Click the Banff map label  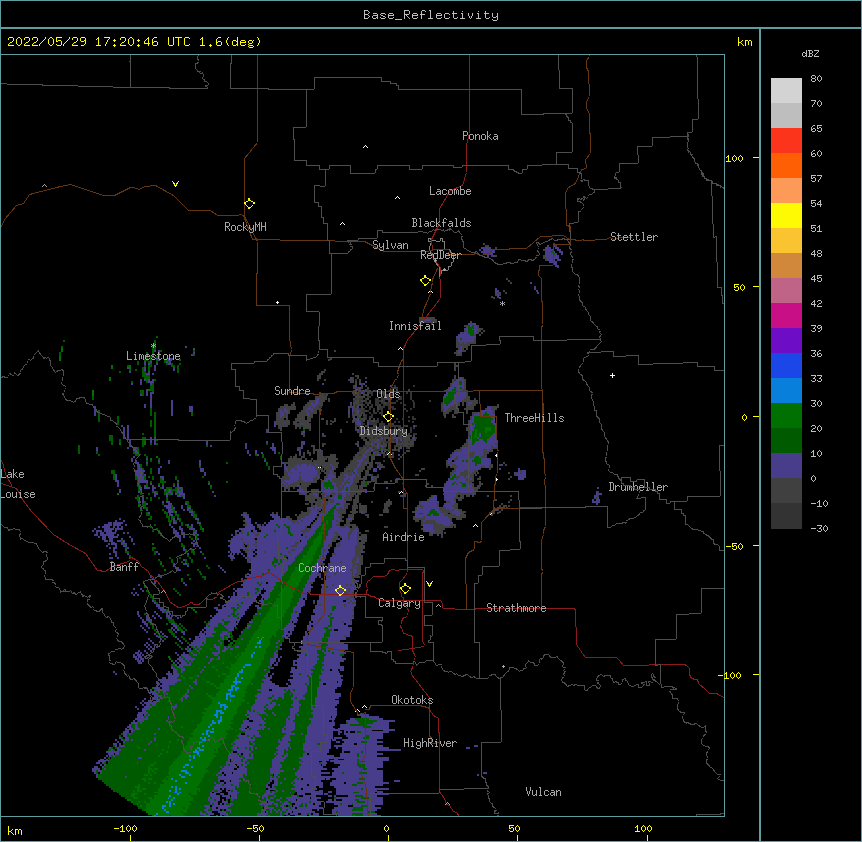[x=124, y=567]
